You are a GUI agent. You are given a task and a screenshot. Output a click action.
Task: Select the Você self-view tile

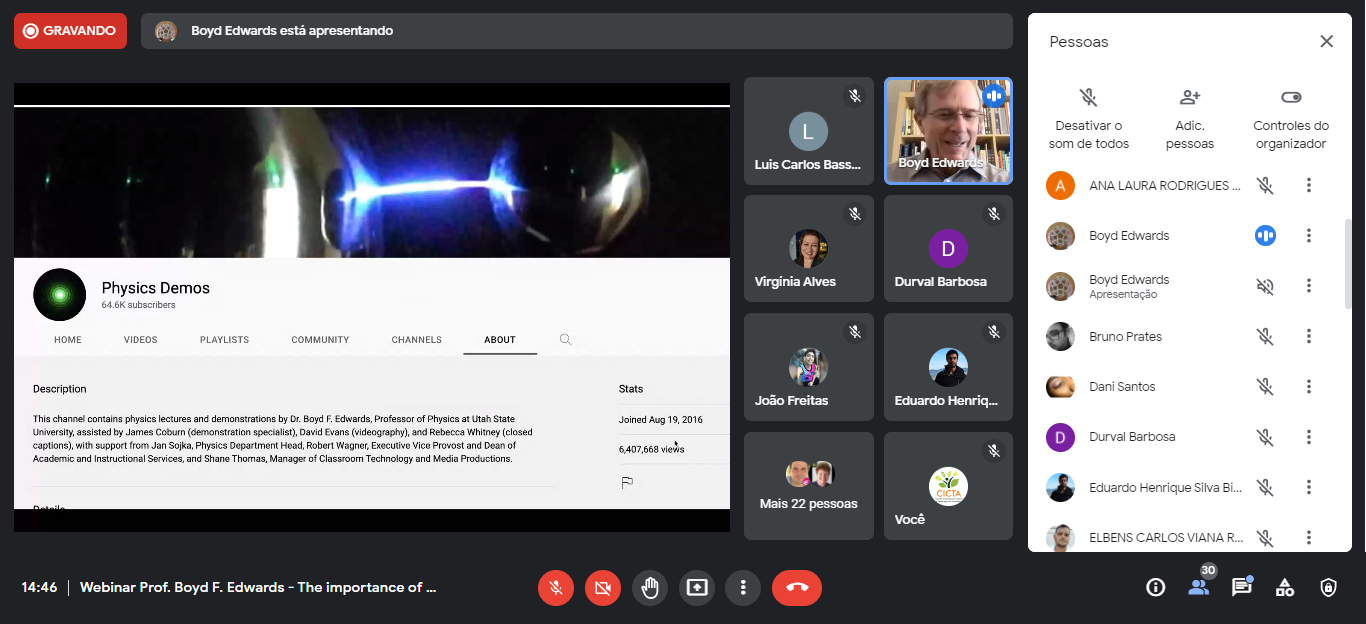coord(948,486)
